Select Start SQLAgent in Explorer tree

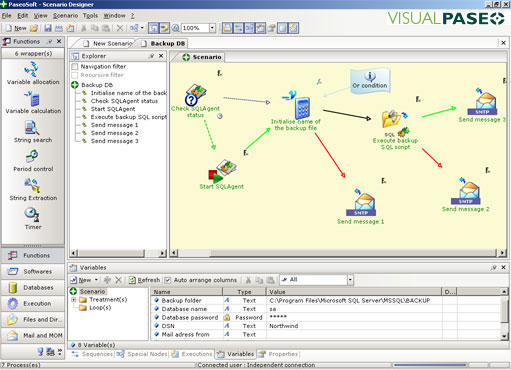tap(113, 109)
